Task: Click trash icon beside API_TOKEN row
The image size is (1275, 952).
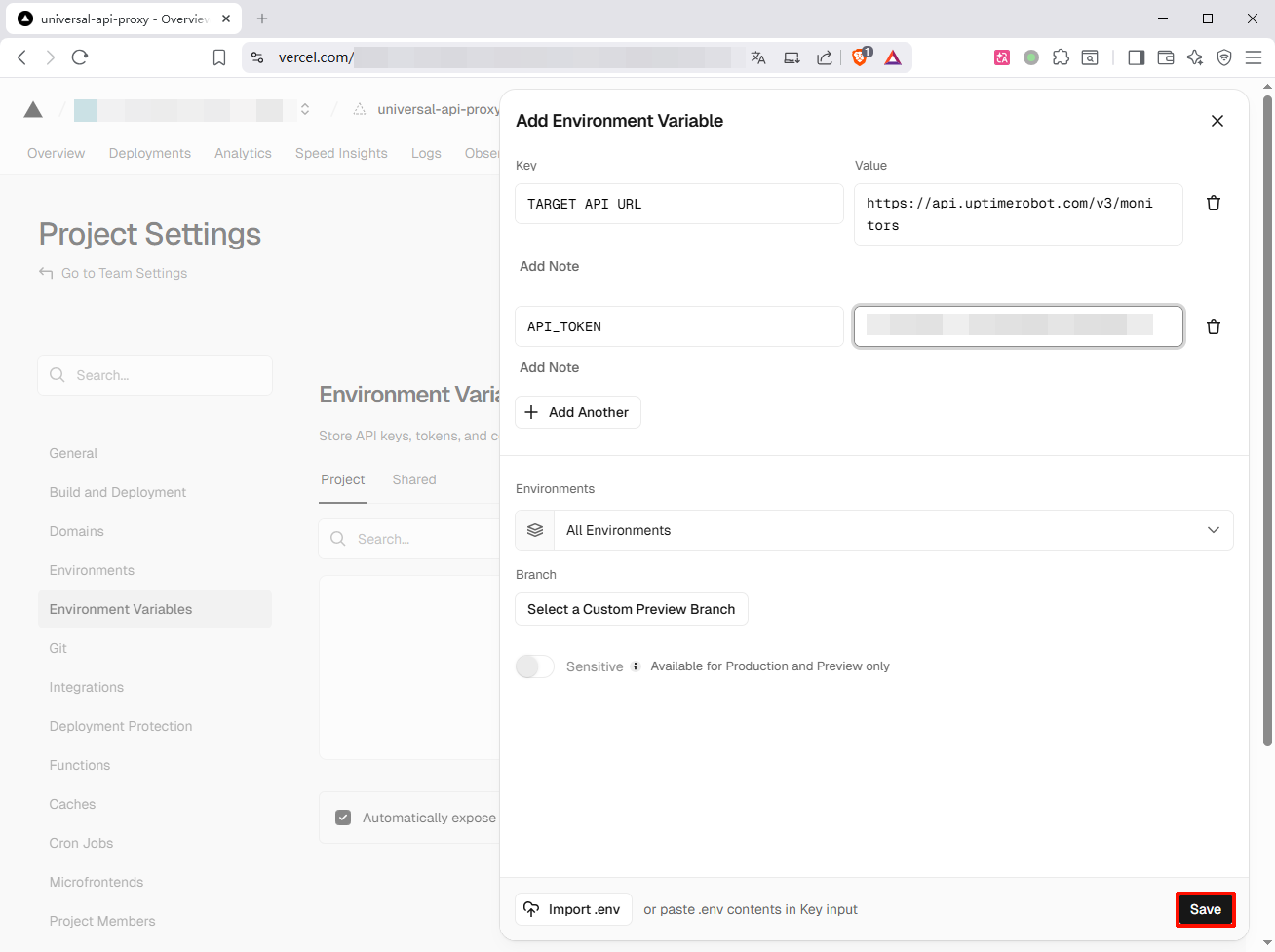Action: pyautogui.click(x=1214, y=326)
